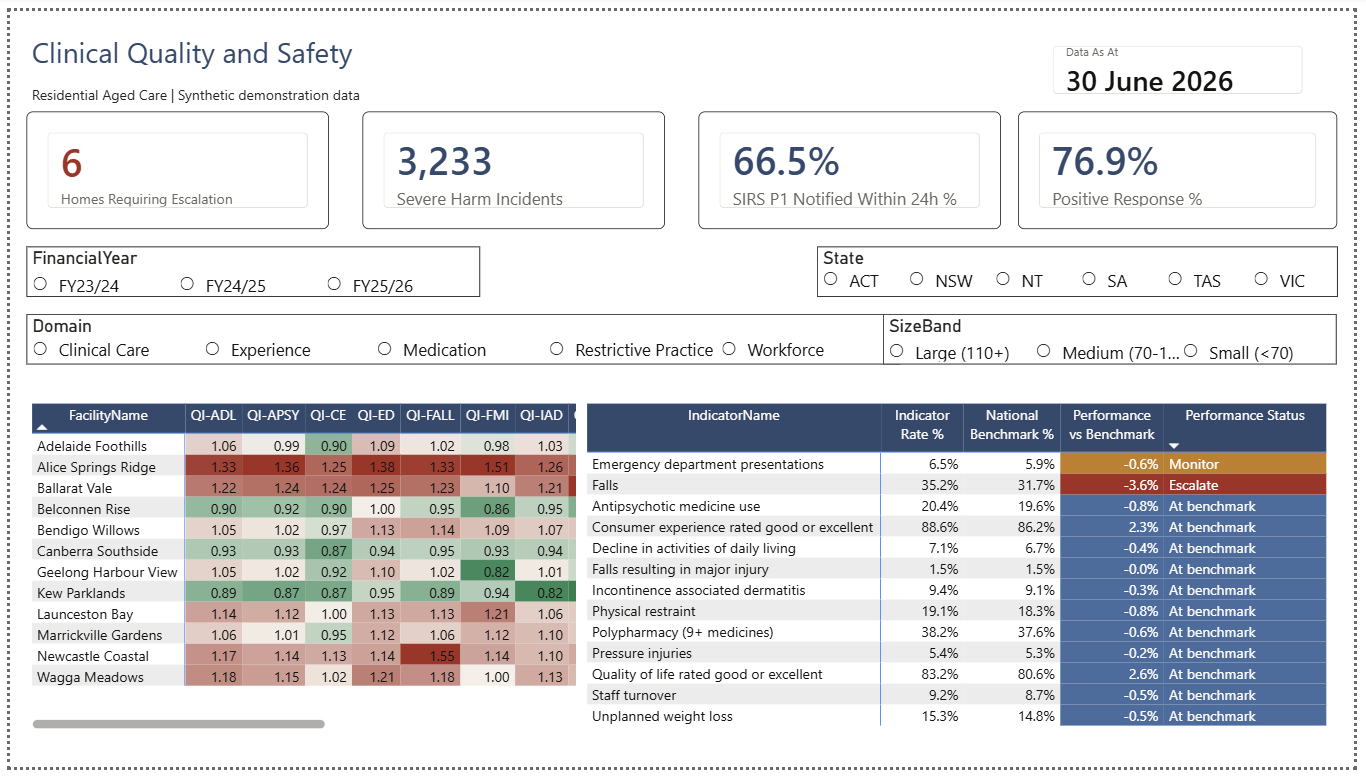The image size is (1366, 778).
Task: Click the Monitor status cell
Action: (1245, 464)
